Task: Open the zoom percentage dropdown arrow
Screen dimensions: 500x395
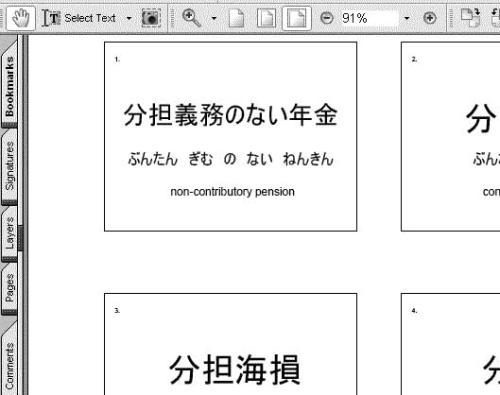Action: pos(407,18)
